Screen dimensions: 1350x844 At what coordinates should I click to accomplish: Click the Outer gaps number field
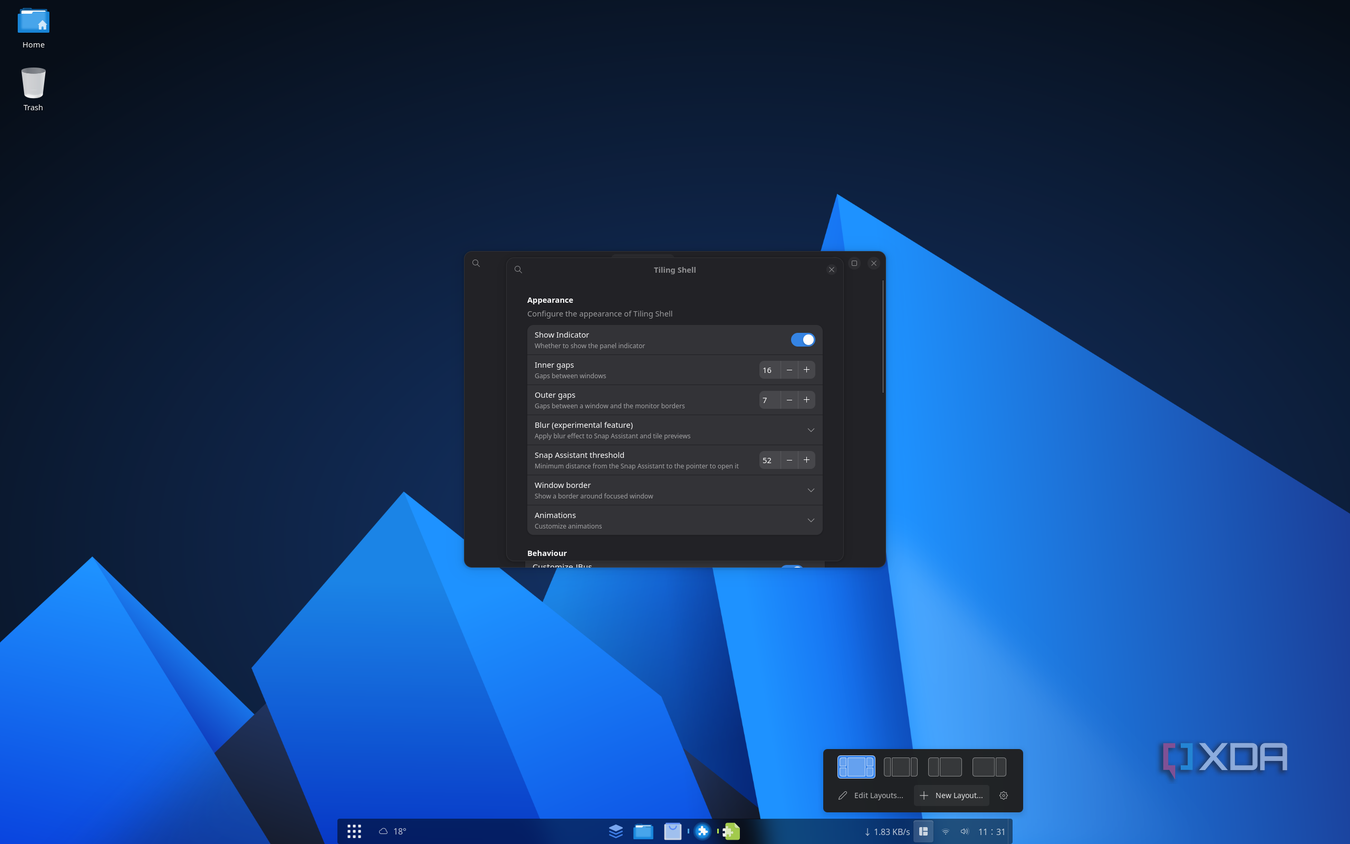point(769,400)
